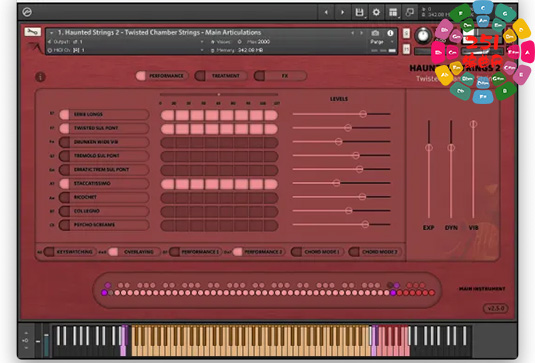Enable the Psycho Screams articulation

pyautogui.click(x=104, y=225)
